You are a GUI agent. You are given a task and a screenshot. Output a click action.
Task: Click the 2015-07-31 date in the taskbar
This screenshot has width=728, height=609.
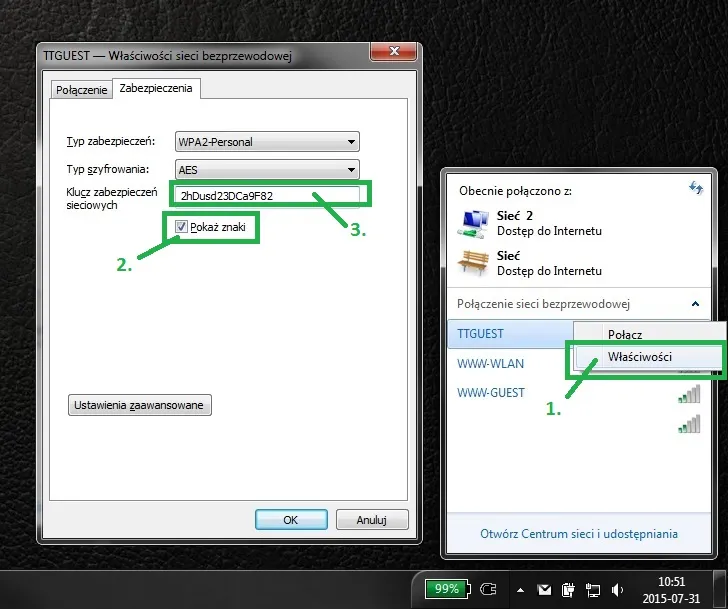pyautogui.click(x=671, y=598)
